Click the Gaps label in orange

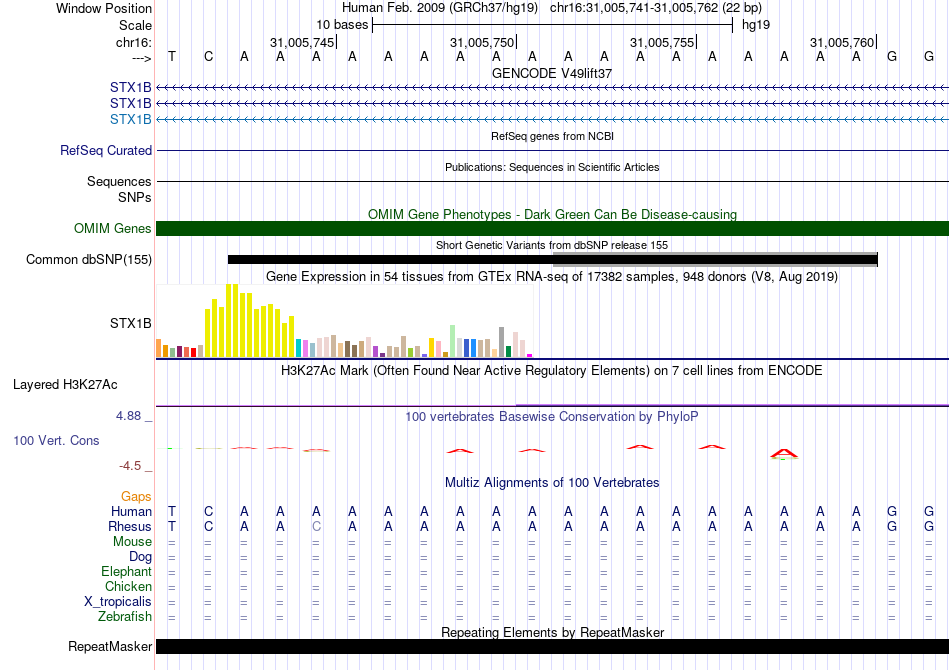(x=136, y=497)
